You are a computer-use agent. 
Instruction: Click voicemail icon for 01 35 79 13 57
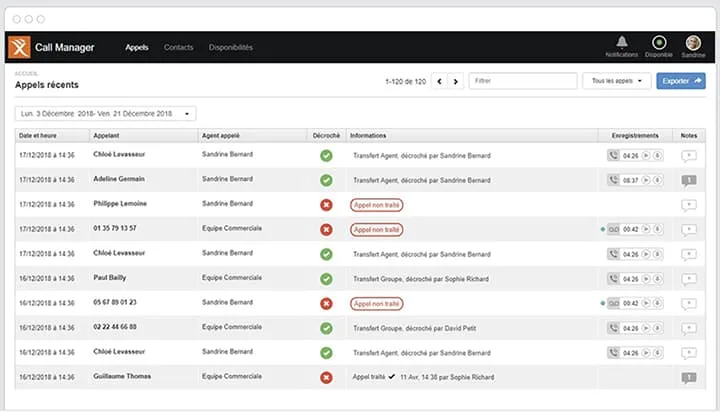613,229
